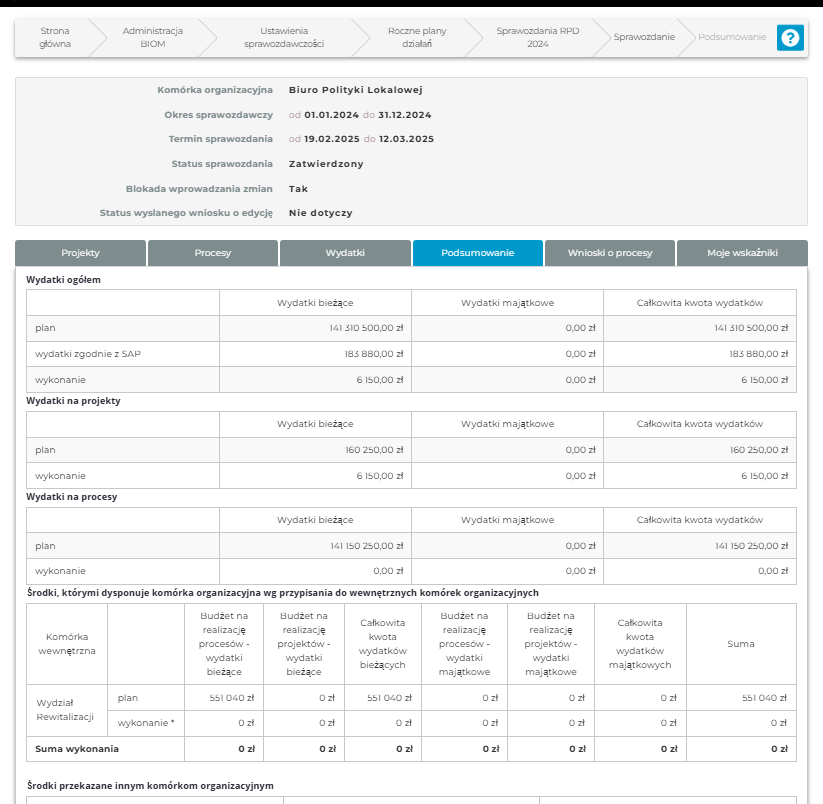Image resolution: width=823 pixels, height=804 pixels.
Task: Switch to the Projekty tab
Action: click(x=81, y=253)
